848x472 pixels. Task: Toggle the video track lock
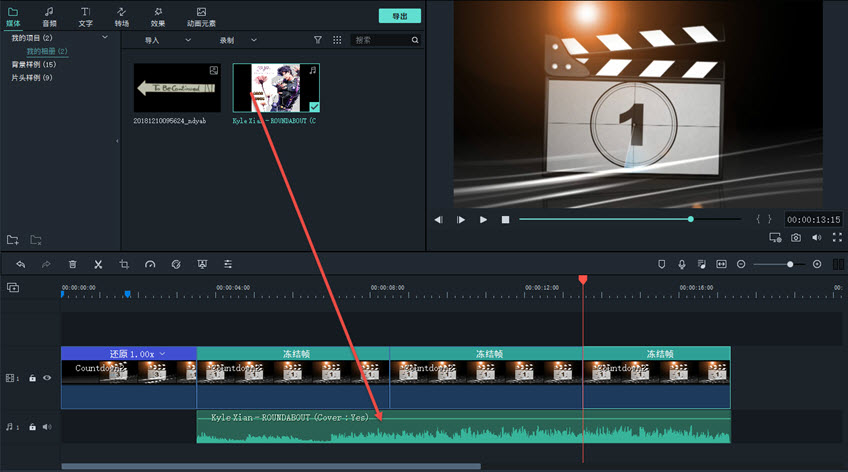click(32, 378)
